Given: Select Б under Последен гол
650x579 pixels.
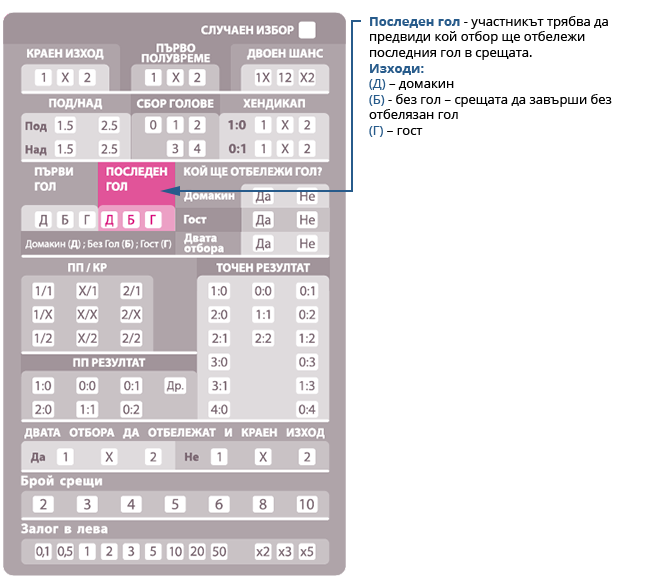Looking at the screenshot, I should 131,220.
